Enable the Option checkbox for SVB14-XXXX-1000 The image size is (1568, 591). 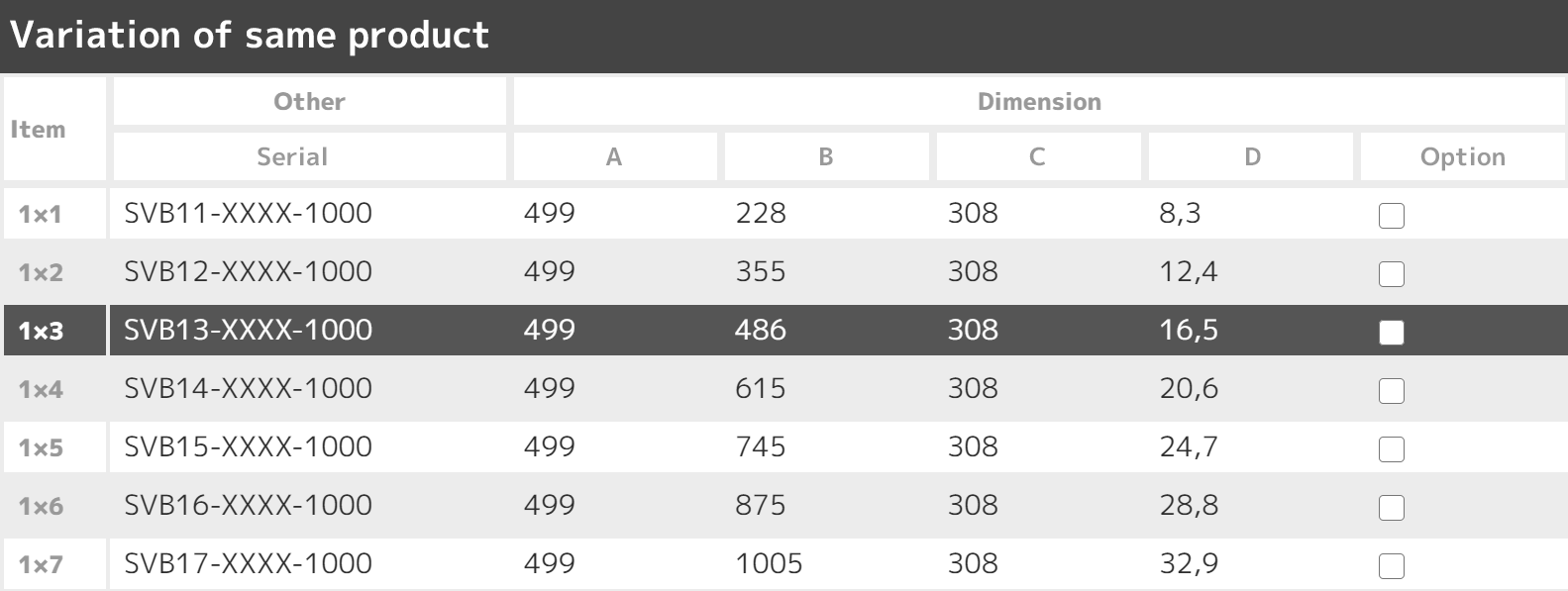pos(1391,391)
